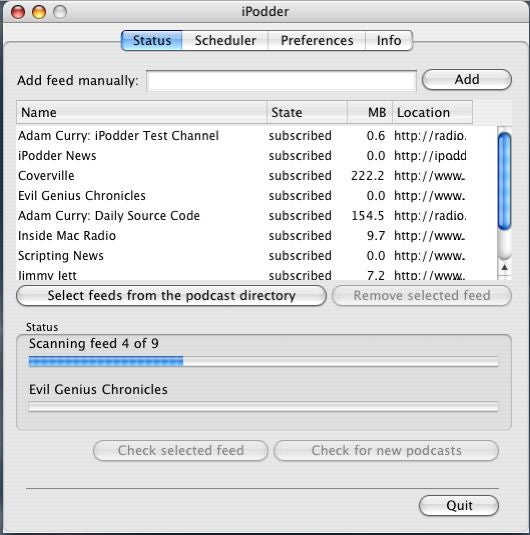
Task: Select Adam Curry: Daily Source Code feed
Action: click(257, 216)
